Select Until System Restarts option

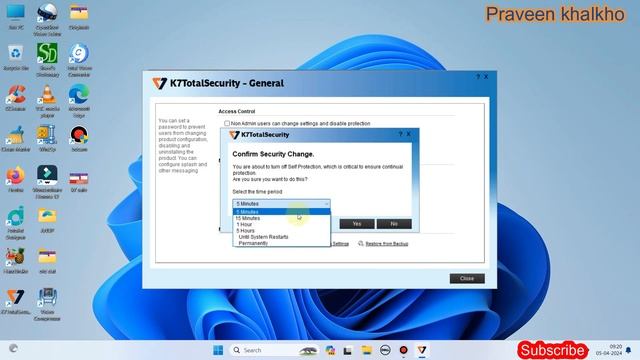click(281, 237)
